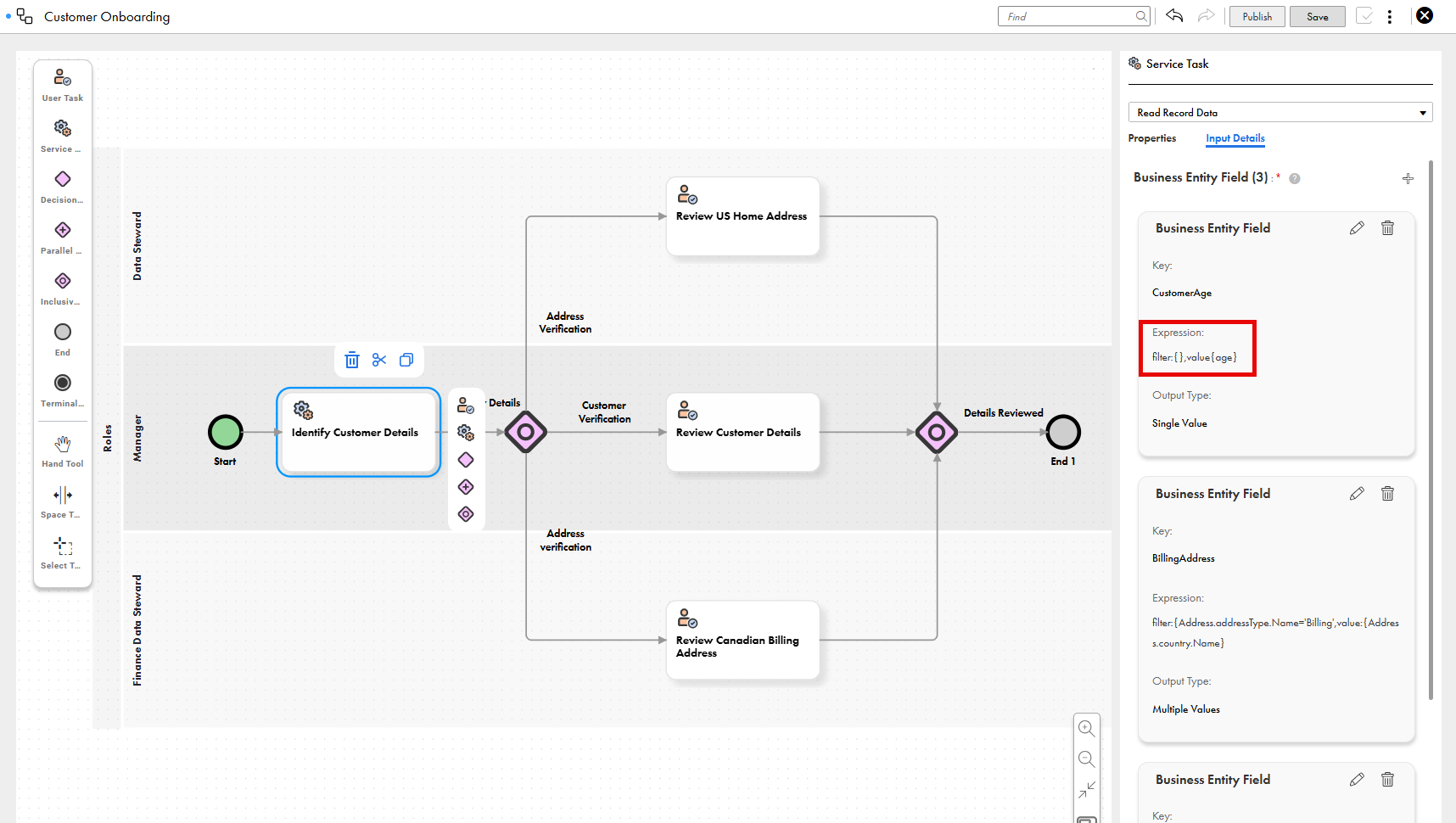Click the Save button
Screen dimensions: 1456x823
pyautogui.click(x=1317, y=16)
